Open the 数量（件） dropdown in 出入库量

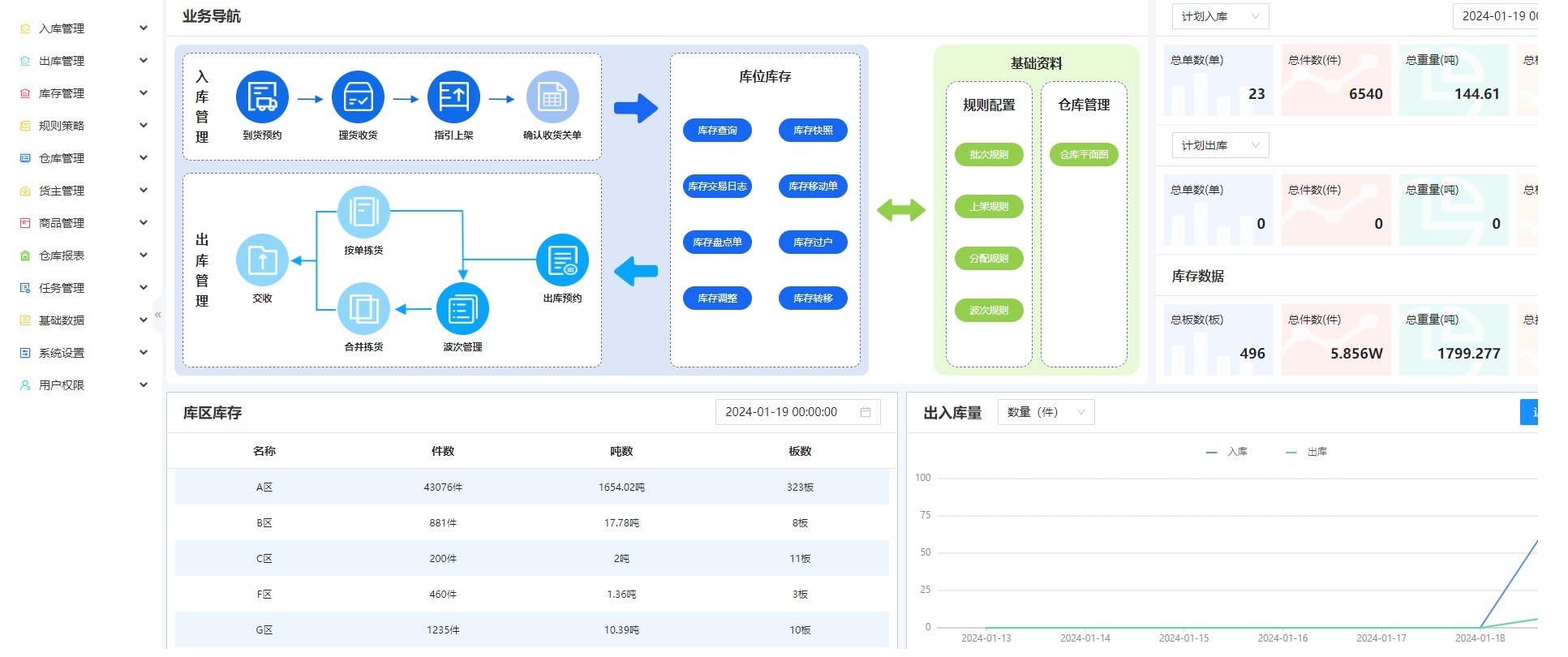coord(1046,412)
